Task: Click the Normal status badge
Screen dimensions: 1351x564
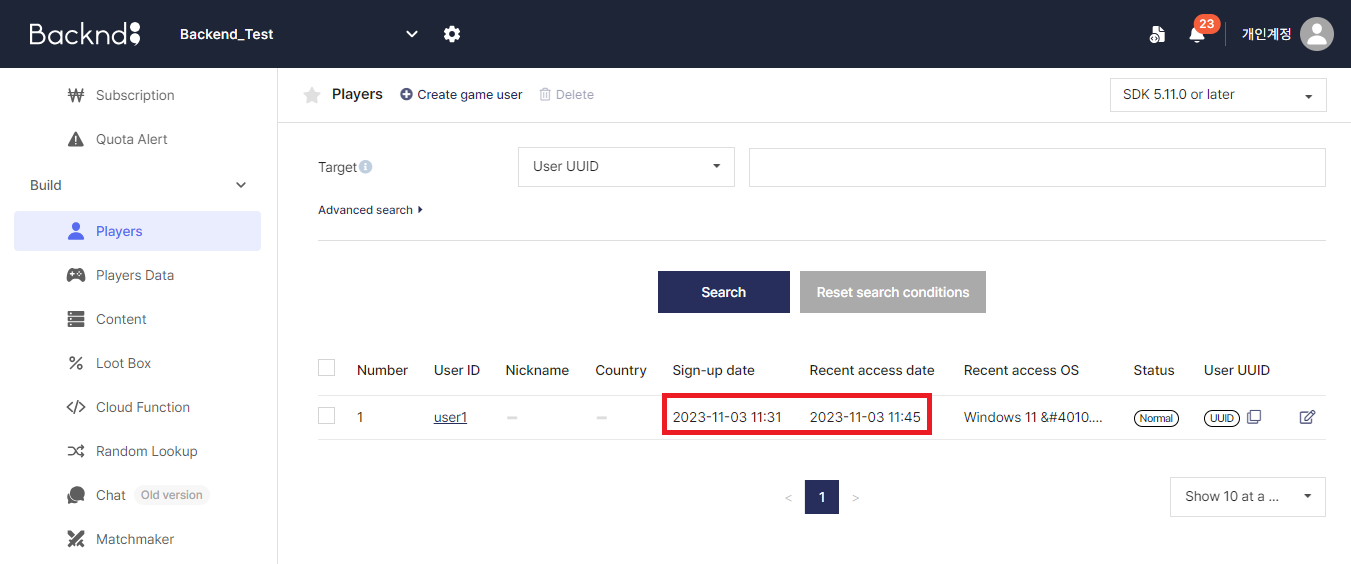Action: 1156,418
